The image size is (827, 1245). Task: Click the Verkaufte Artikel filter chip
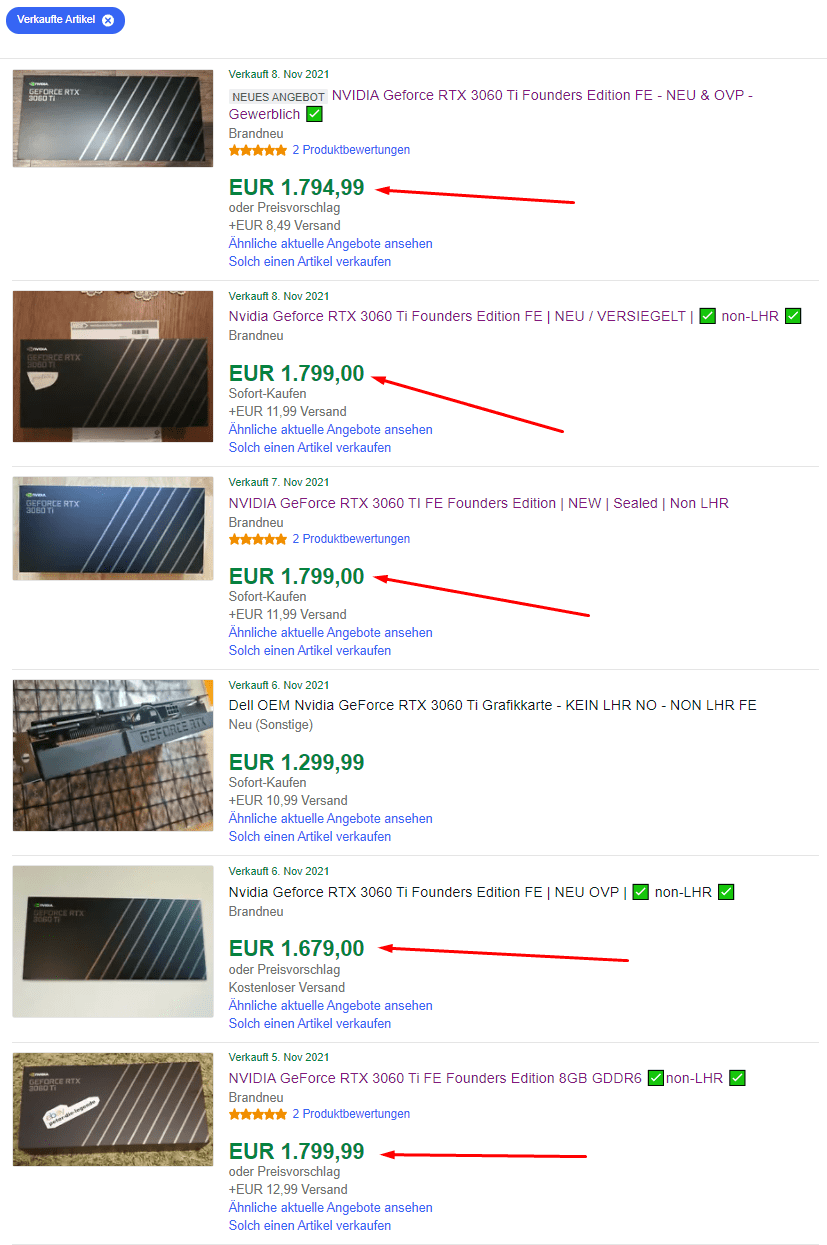click(65, 20)
